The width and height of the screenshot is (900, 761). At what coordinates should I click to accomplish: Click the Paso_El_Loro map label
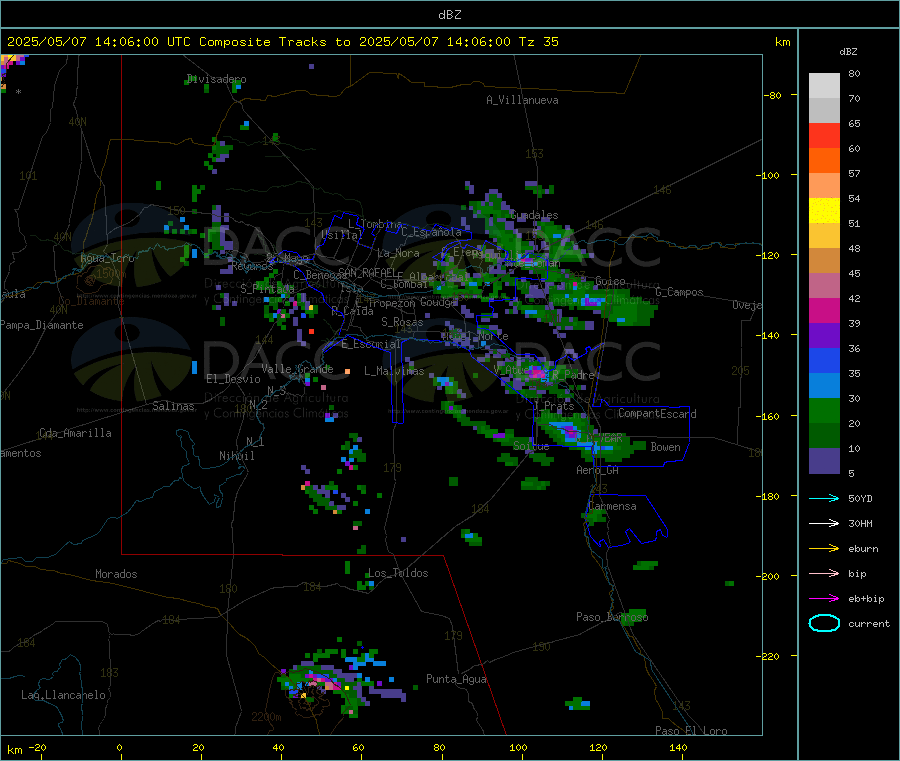point(691,731)
